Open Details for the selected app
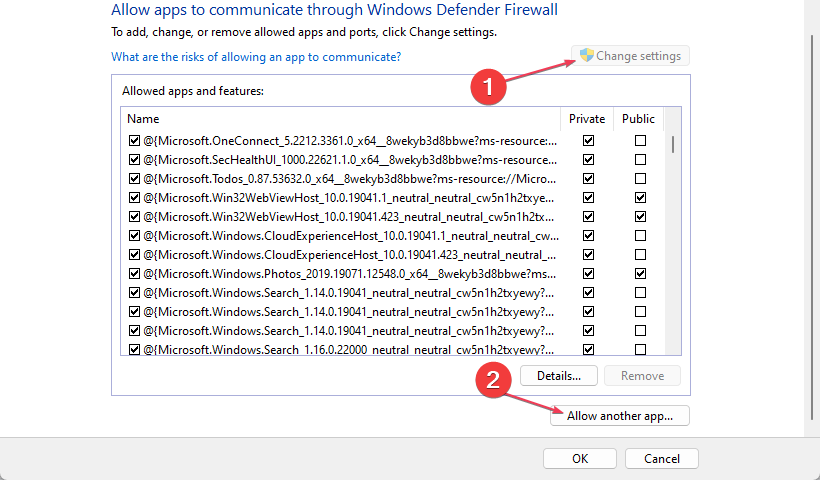This screenshot has height=480, width=820. pyautogui.click(x=558, y=376)
